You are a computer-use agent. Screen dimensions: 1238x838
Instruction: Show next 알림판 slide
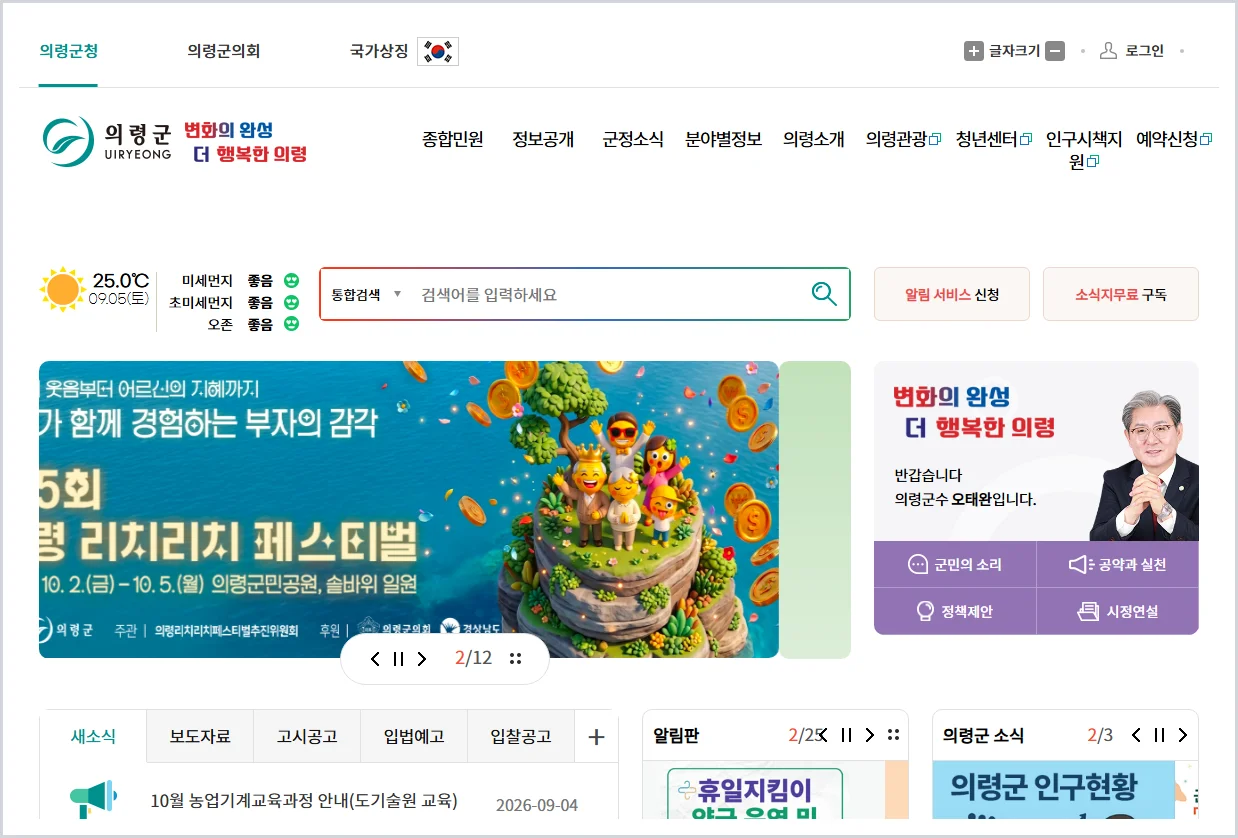click(869, 735)
